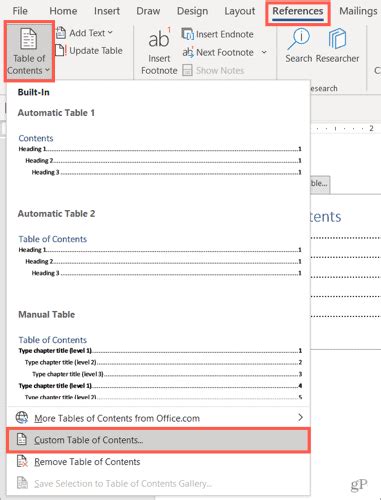Expand the Office.com submenu arrow
Screen dimensions: 381x500
pos(300,417)
